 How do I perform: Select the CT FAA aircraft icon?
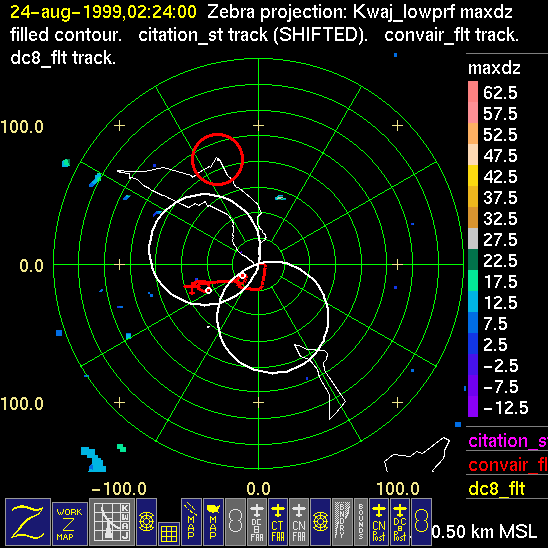(x=278, y=522)
